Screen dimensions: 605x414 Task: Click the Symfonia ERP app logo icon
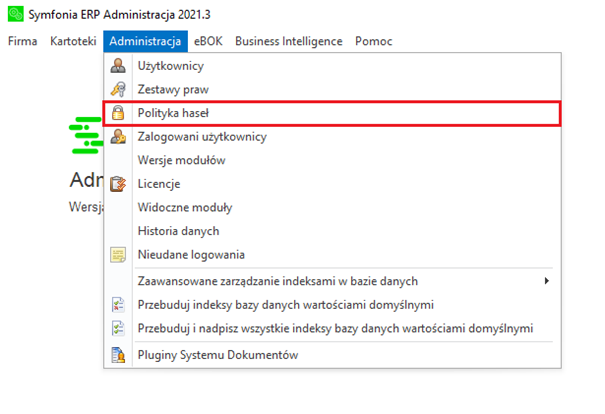(x=15, y=14)
